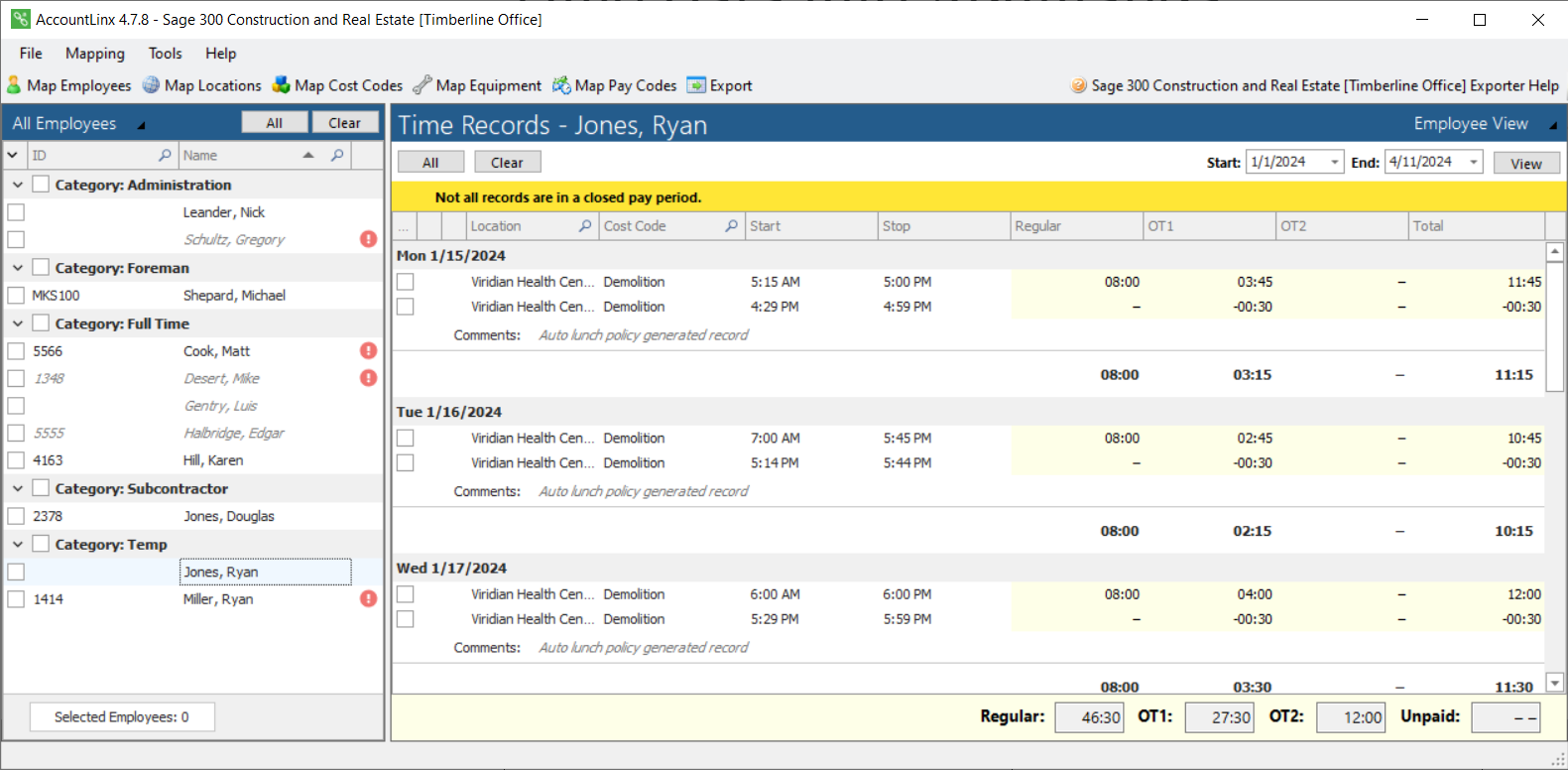This screenshot has width=1568, height=770.
Task: Open Map Employees tool
Action: tap(68, 85)
